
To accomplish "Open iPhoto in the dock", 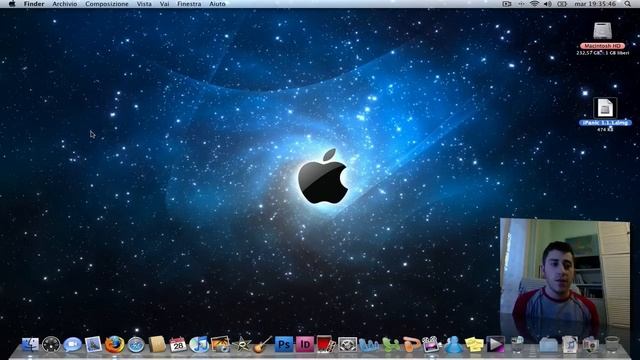I will point(220,344).
